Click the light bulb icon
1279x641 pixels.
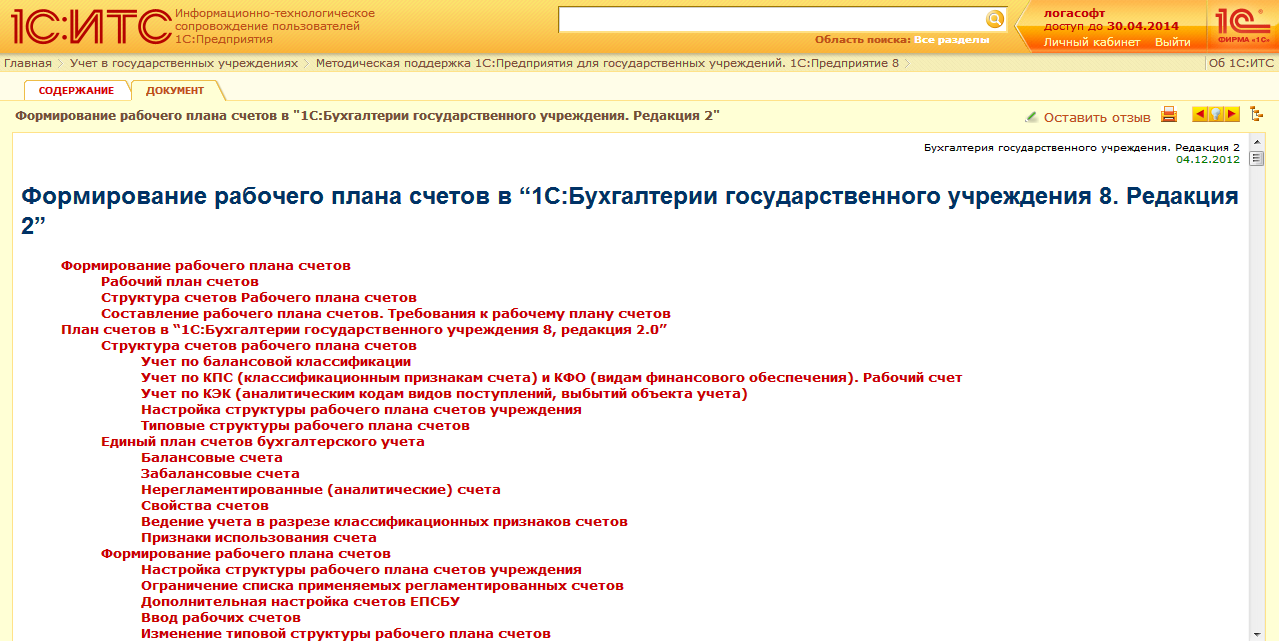(x=1216, y=115)
